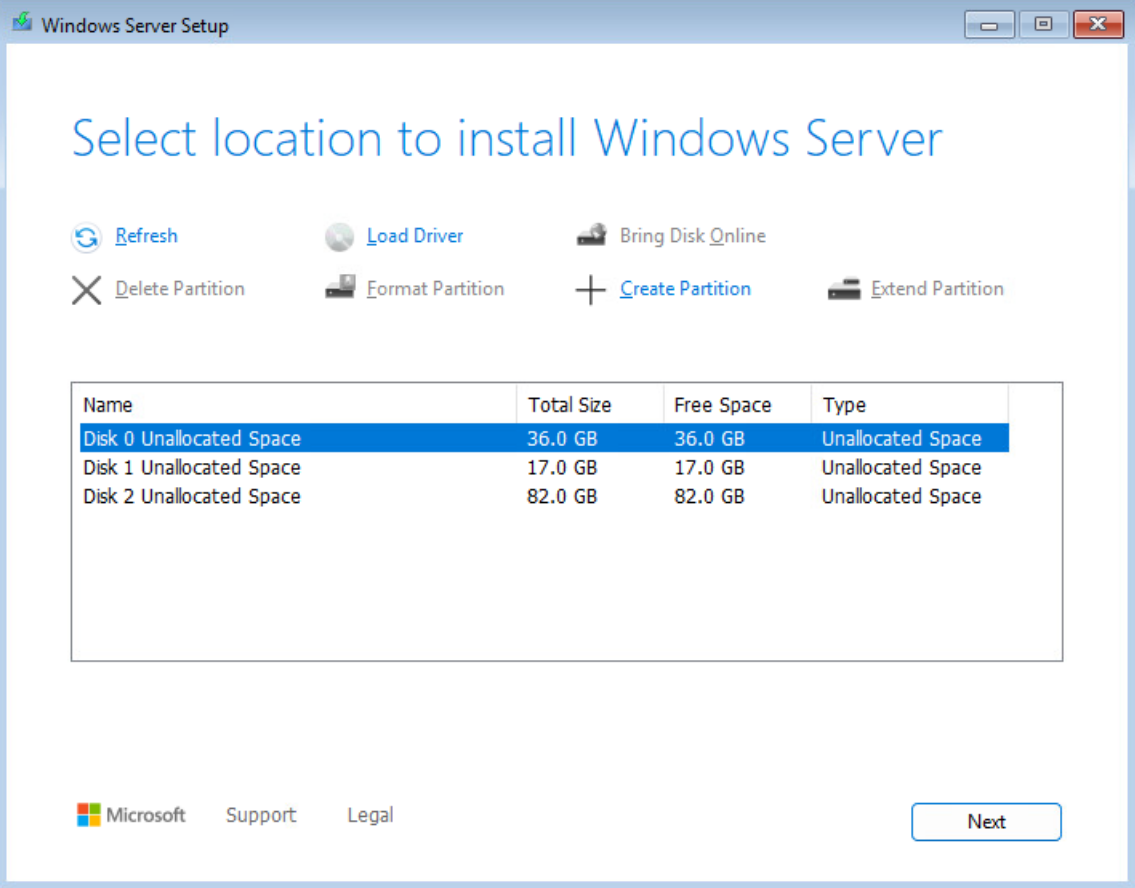This screenshot has width=1135, height=888.
Task: Click the Format Partition drive icon
Action: 339,287
